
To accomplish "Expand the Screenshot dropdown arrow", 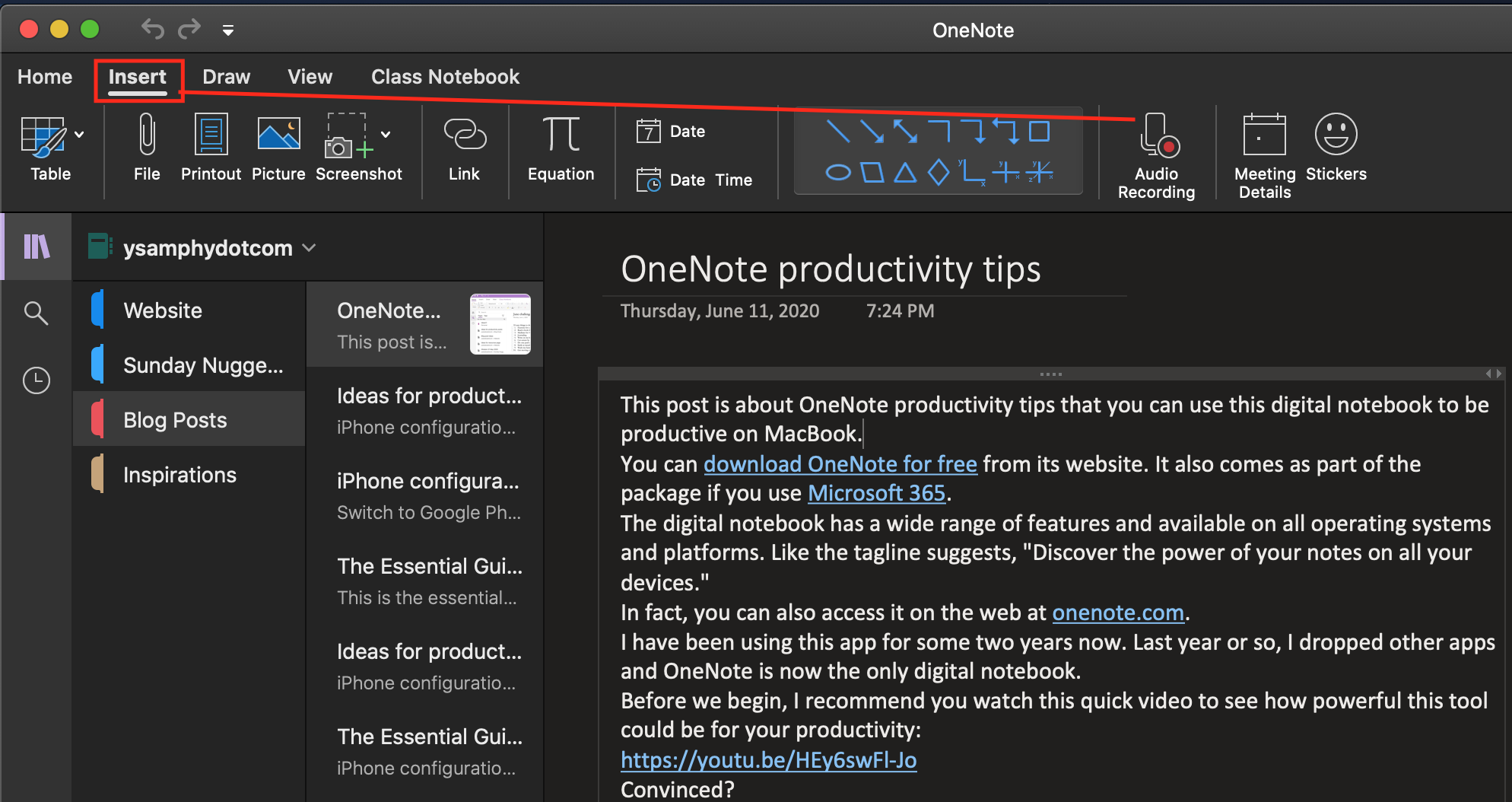I will coord(386,135).
